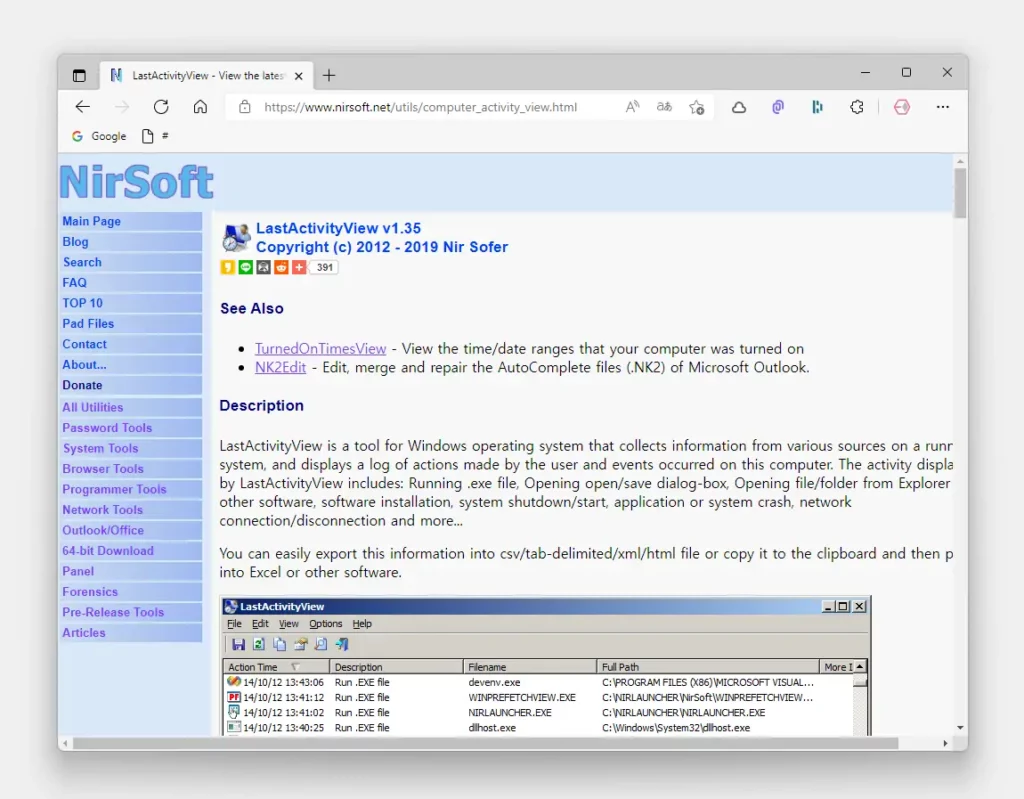This screenshot has width=1024, height=799.
Task: Add page to favorites star icon
Action: [697, 107]
